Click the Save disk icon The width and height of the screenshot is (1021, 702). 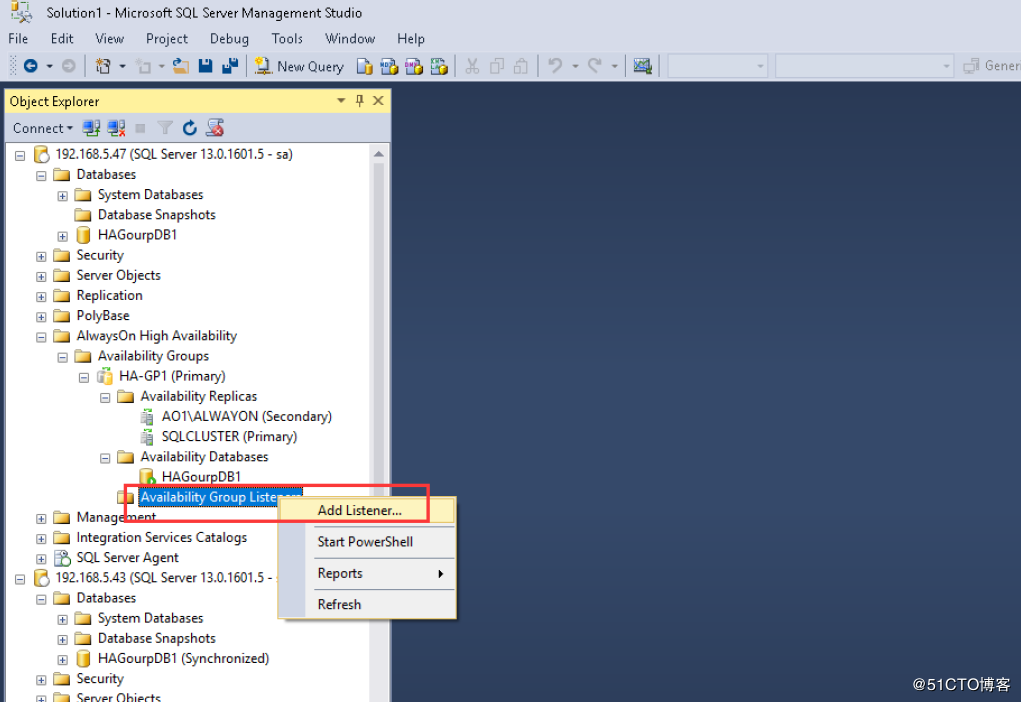point(206,66)
